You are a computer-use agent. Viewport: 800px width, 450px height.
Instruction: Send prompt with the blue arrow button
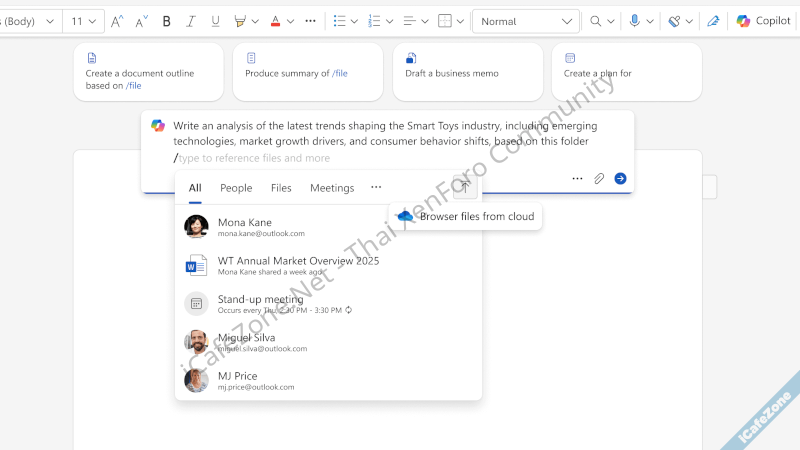tap(620, 179)
